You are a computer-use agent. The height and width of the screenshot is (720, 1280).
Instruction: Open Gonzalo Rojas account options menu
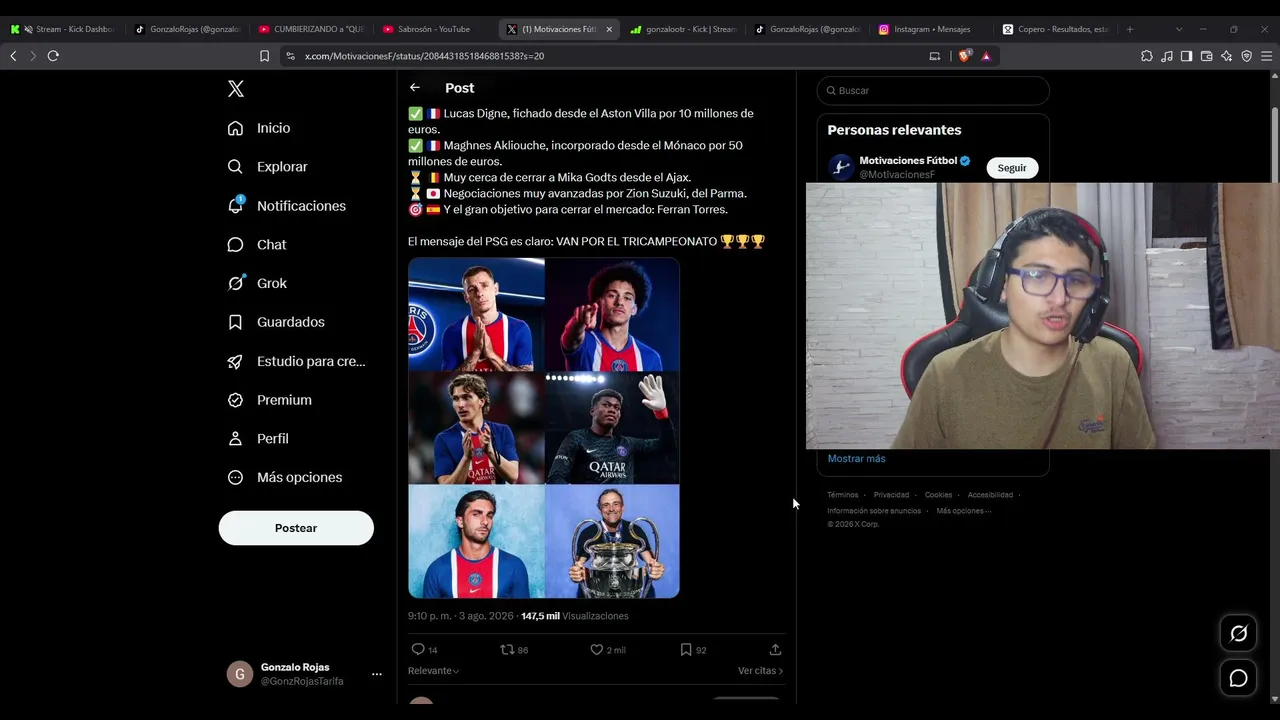pos(376,674)
